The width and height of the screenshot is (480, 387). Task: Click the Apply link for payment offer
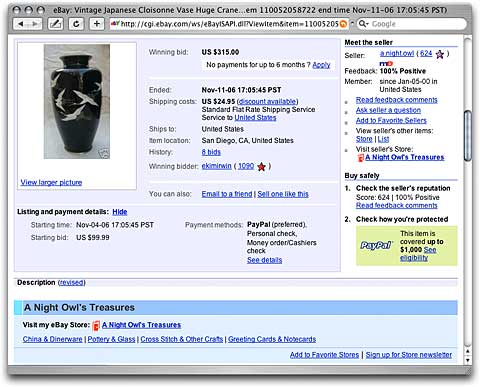[321, 65]
